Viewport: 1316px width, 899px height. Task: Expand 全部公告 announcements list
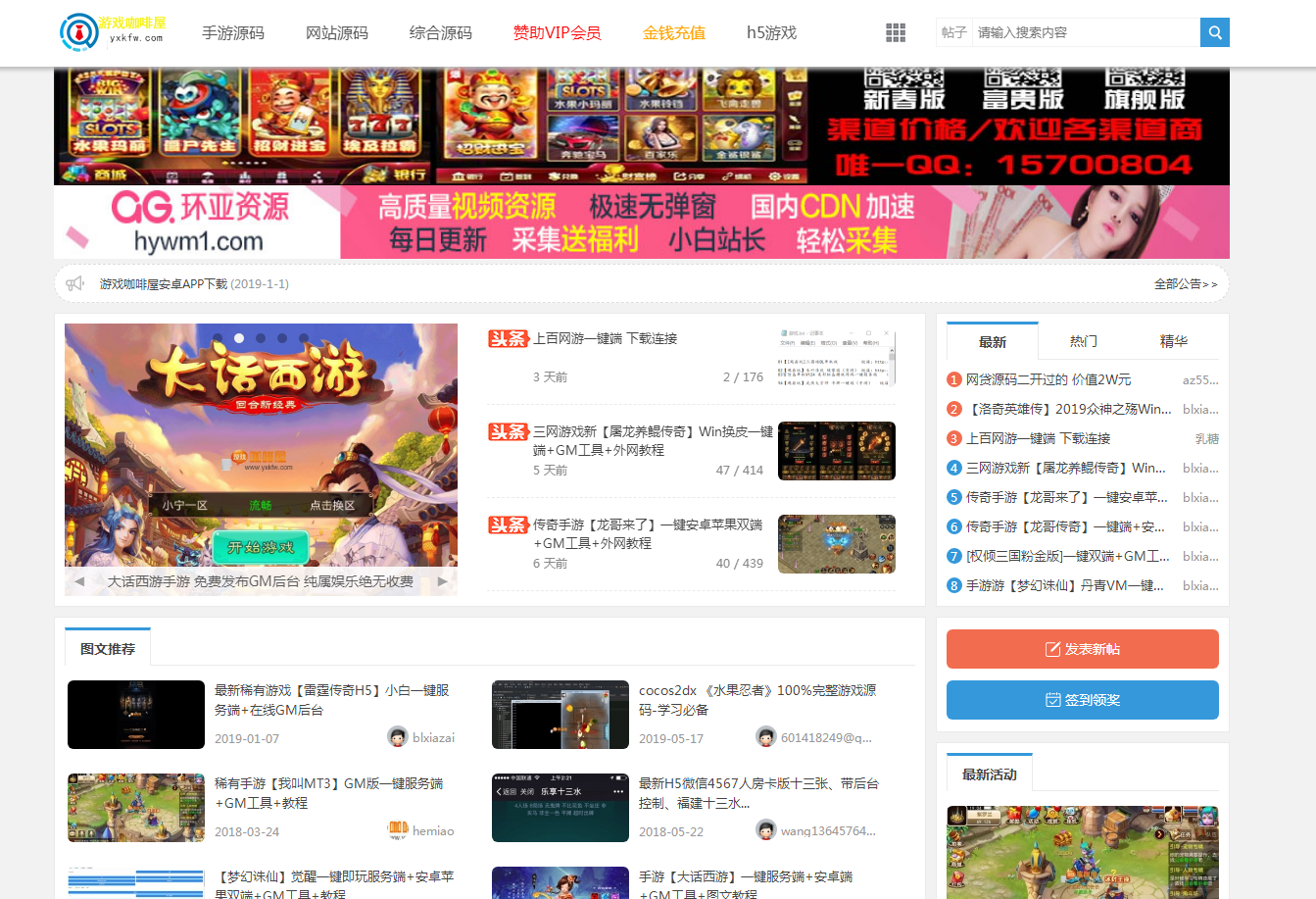click(1185, 284)
